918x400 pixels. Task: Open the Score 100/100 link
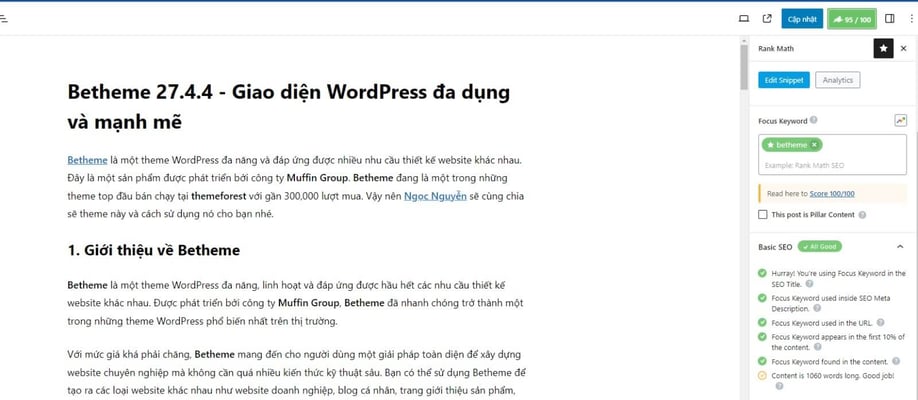[x=832, y=193]
